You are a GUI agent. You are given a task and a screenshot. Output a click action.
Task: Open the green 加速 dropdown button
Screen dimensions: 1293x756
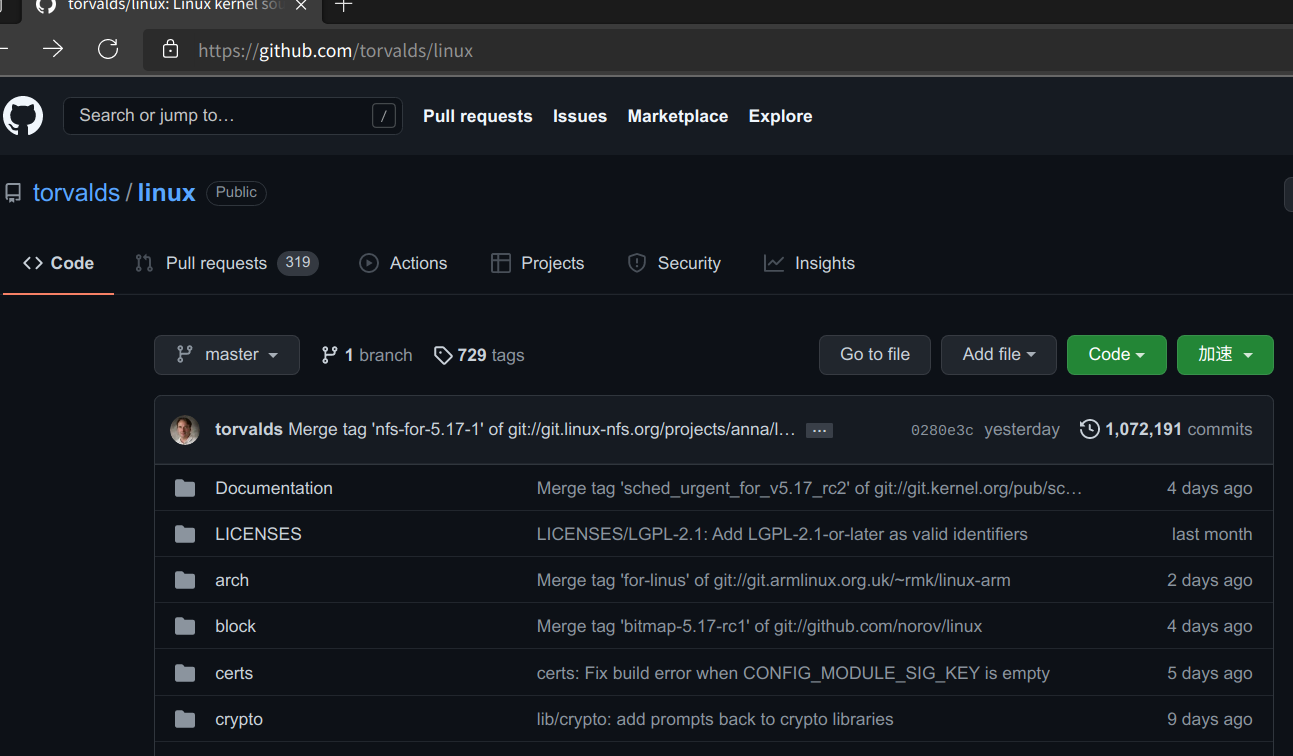coord(1225,355)
